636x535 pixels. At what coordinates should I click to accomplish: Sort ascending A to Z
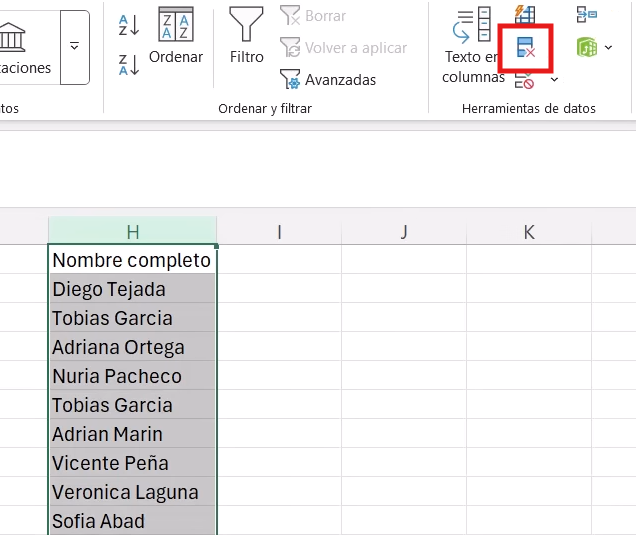[129, 25]
